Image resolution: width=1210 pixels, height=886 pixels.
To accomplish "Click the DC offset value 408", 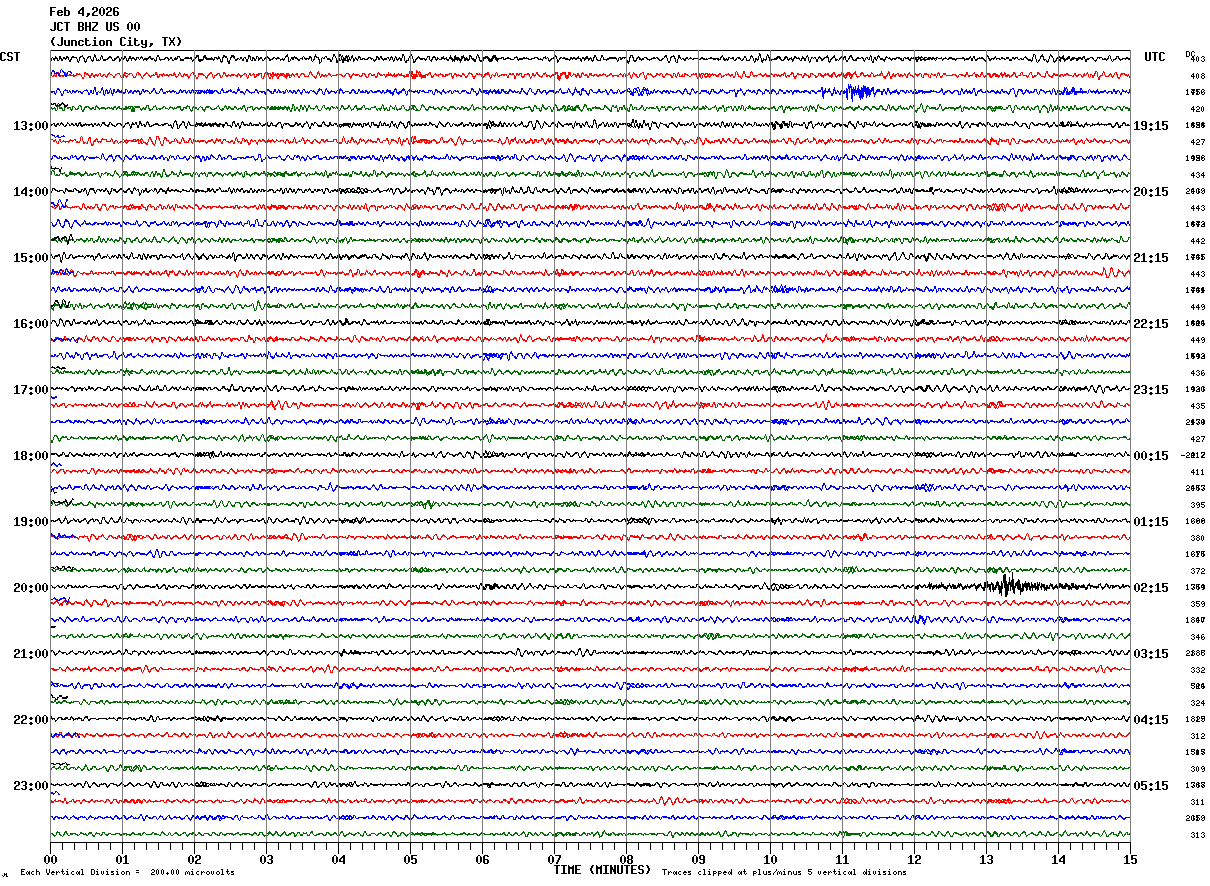I will (x=1197, y=76).
